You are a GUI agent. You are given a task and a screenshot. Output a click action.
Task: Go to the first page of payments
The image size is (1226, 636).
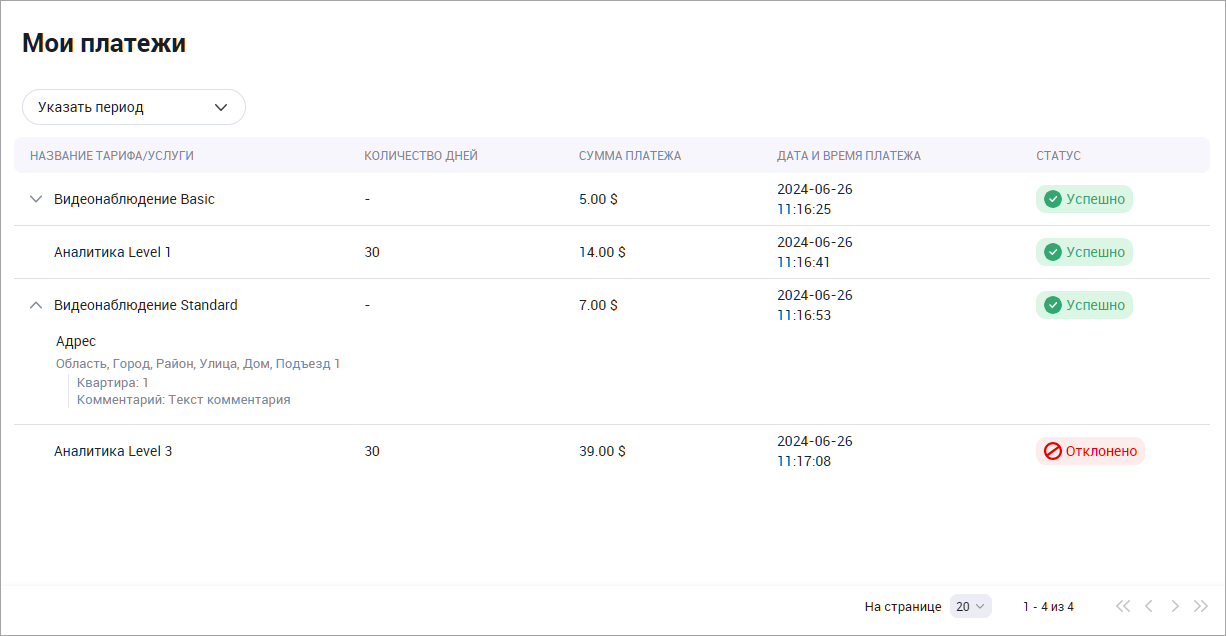click(x=1123, y=606)
